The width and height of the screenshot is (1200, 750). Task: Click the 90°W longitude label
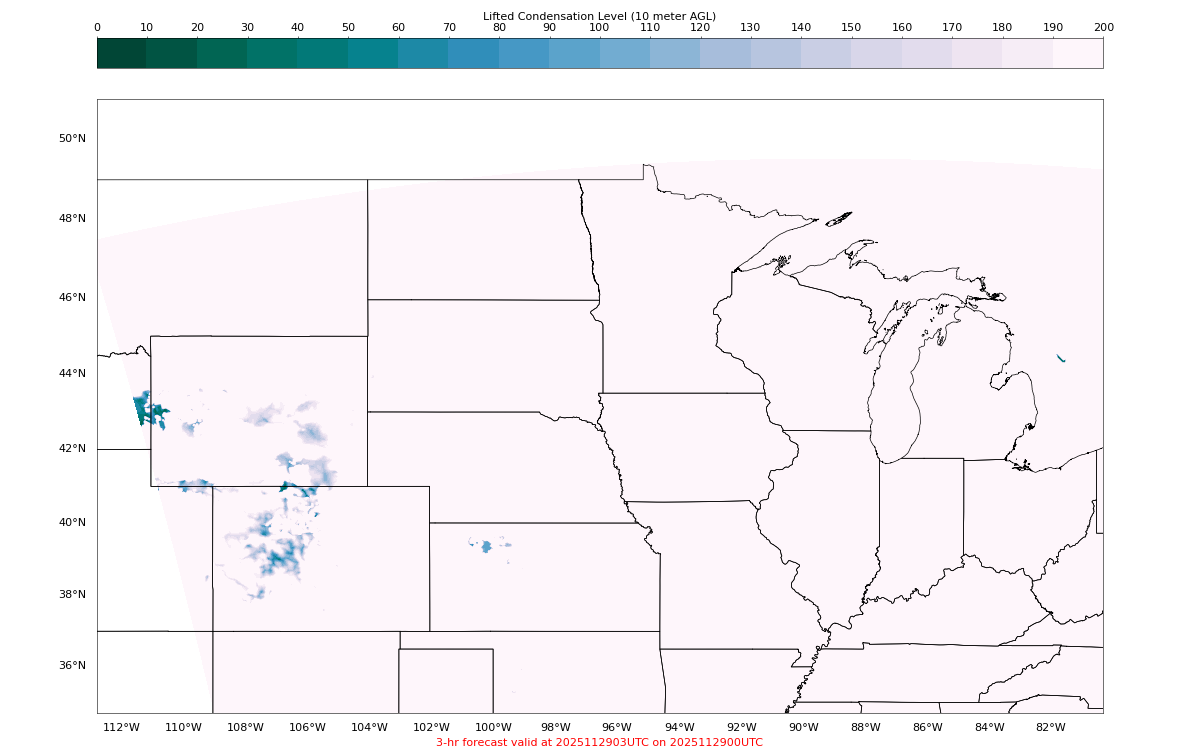coord(803,727)
